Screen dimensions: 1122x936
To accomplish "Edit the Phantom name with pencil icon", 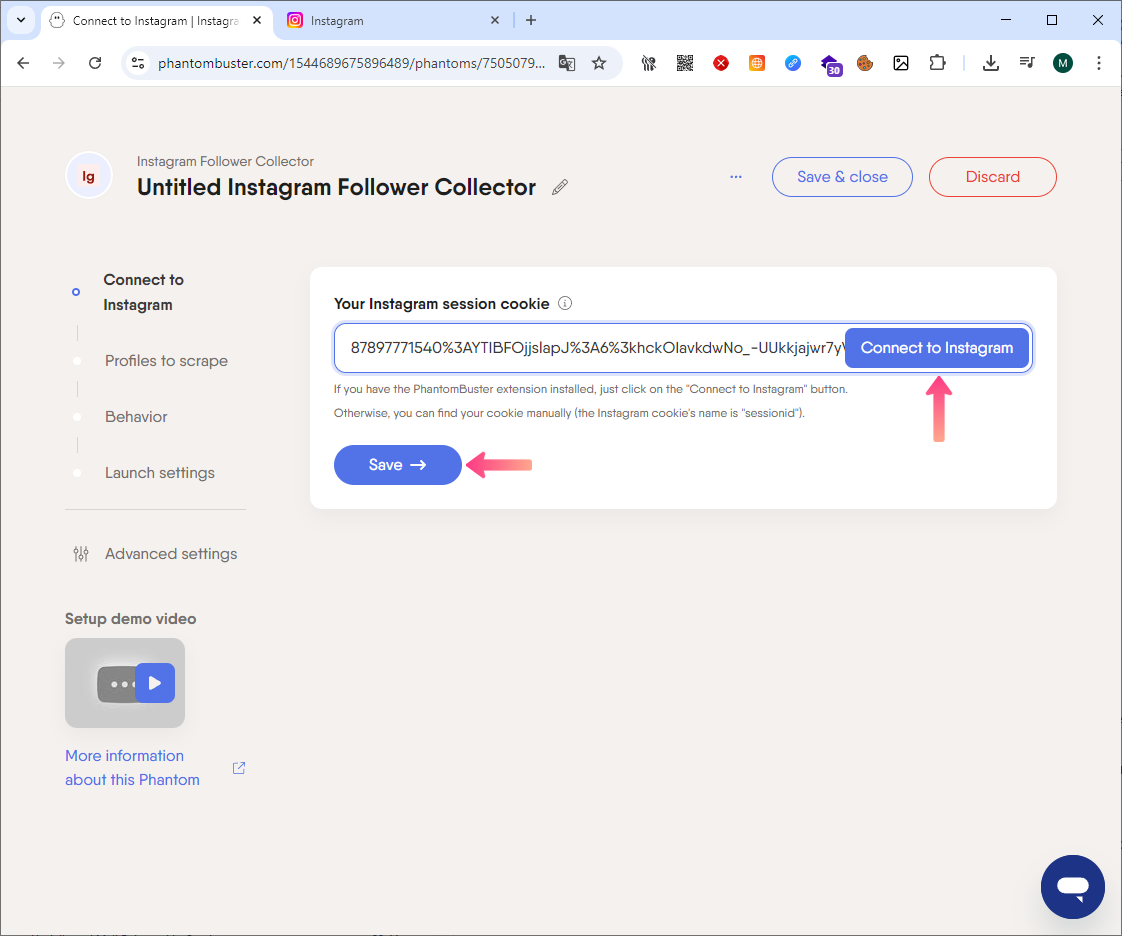I will (x=560, y=187).
